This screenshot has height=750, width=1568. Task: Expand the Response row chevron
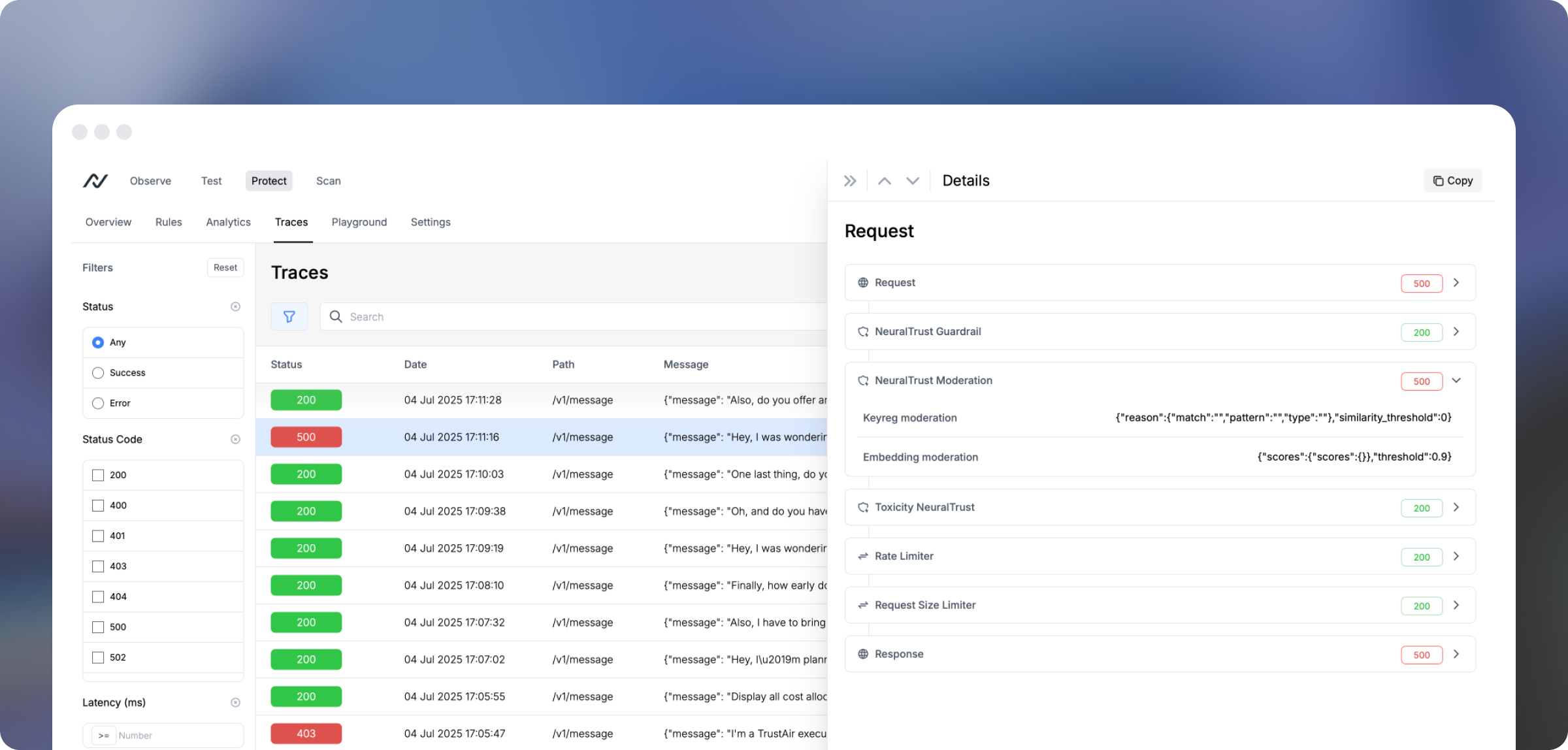[1456, 654]
